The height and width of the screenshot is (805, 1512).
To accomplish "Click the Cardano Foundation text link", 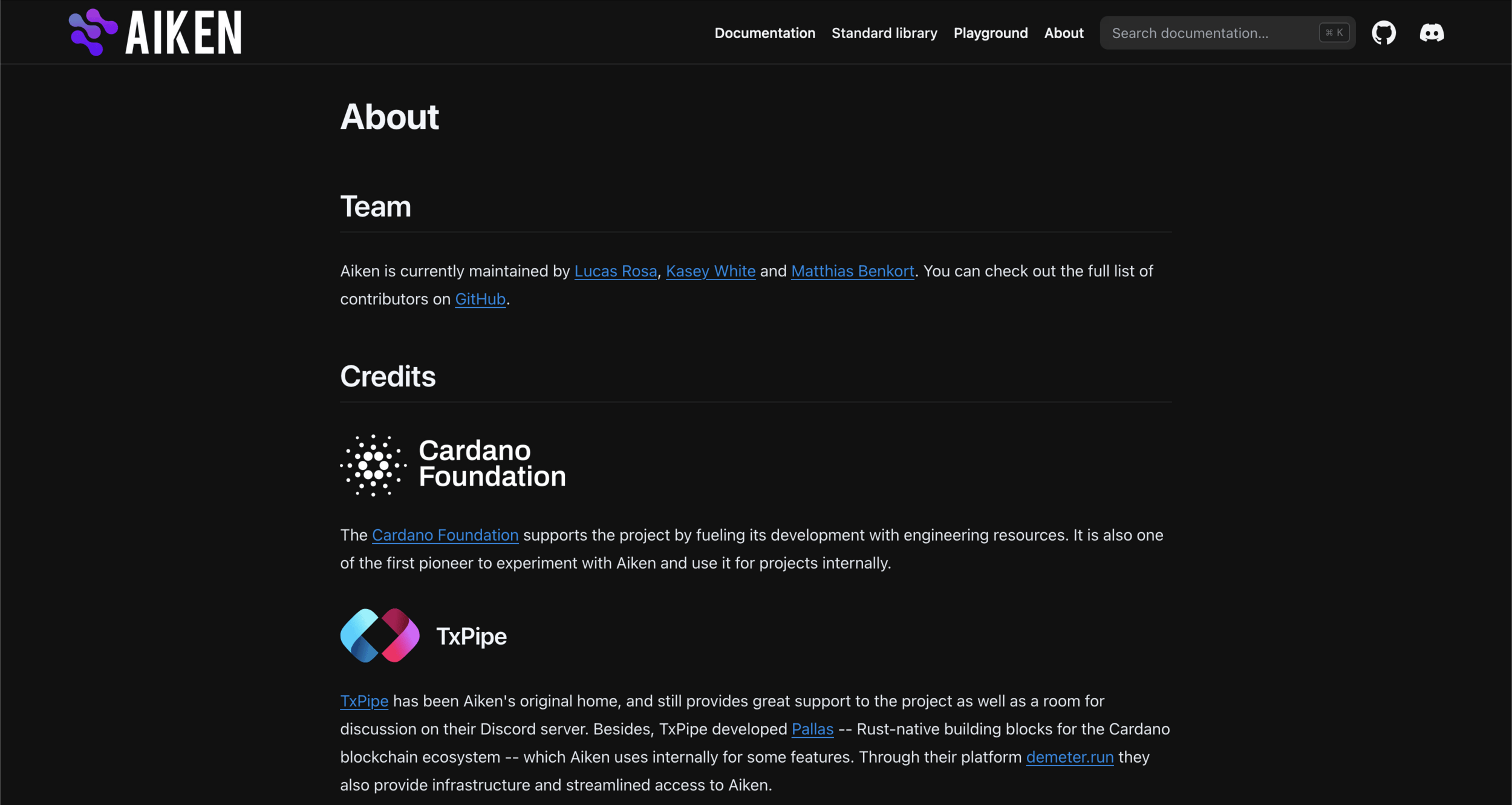I will coord(445,535).
